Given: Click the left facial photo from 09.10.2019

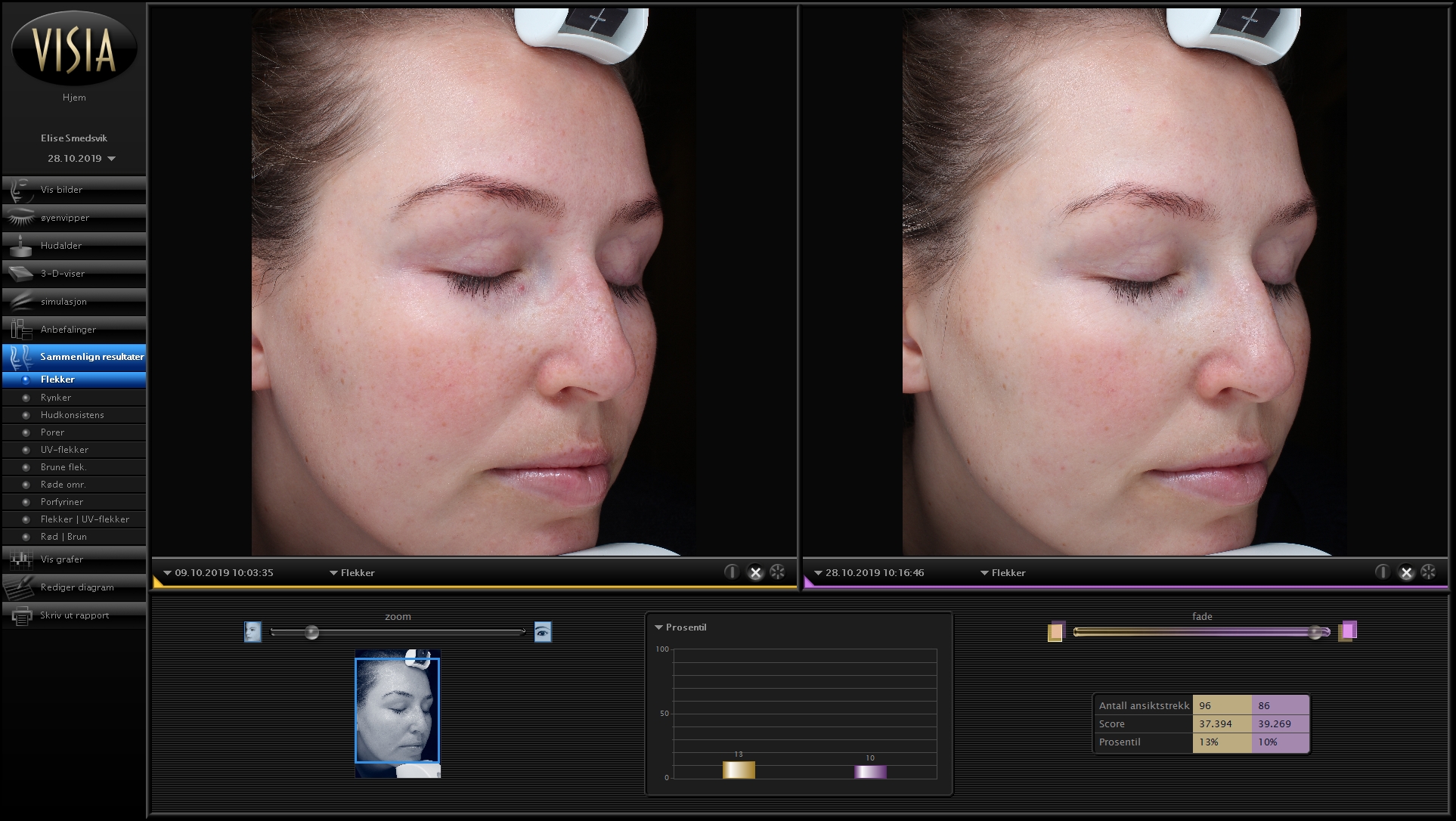Looking at the screenshot, I should 474,282.
